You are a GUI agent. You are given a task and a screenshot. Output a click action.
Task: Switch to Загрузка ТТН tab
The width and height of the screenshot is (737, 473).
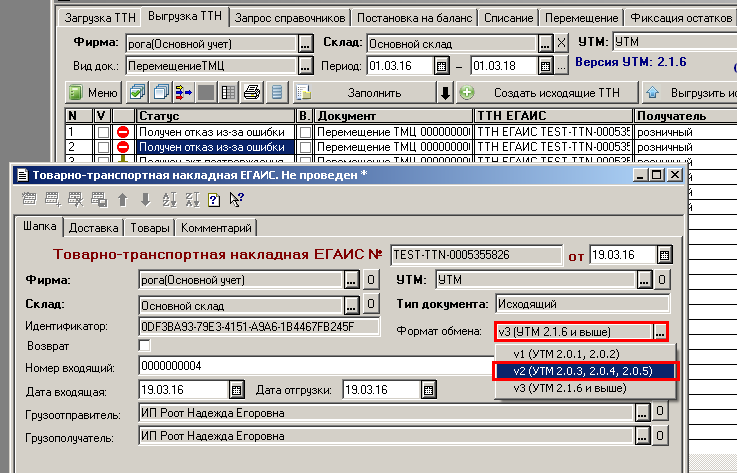(x=100, y=18)
